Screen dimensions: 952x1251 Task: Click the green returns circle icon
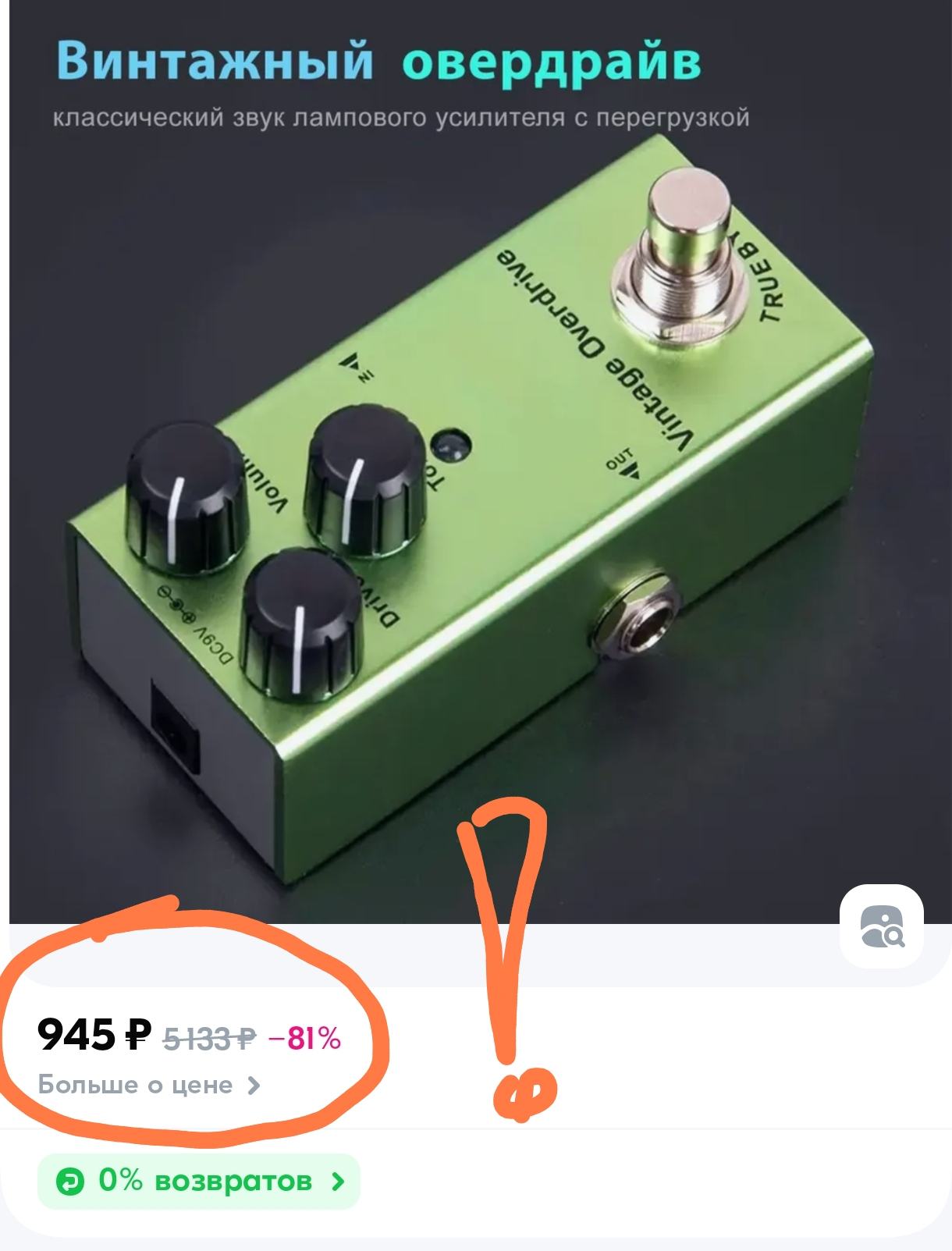point(69,1182)
